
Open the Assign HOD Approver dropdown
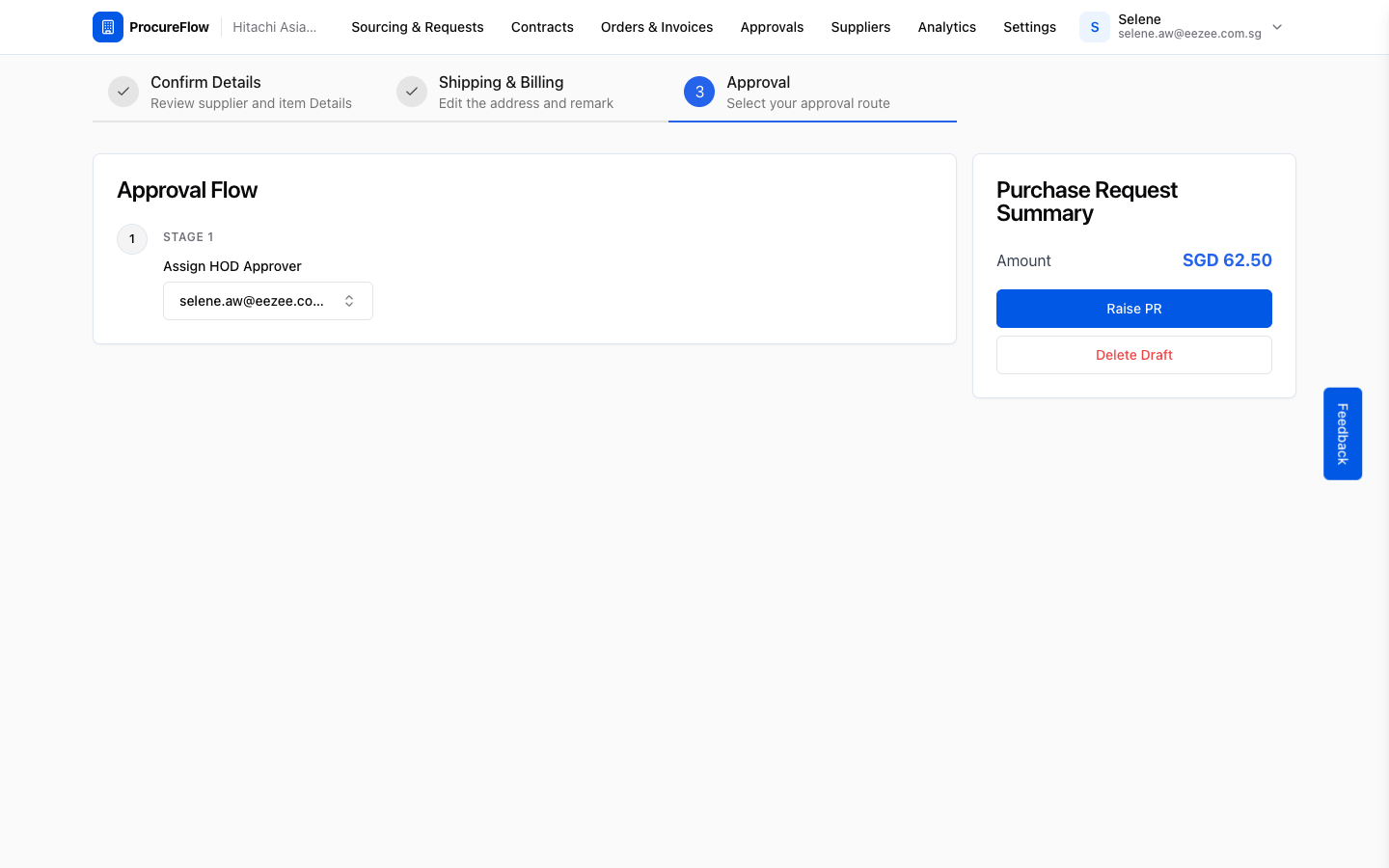coord(268,301)
